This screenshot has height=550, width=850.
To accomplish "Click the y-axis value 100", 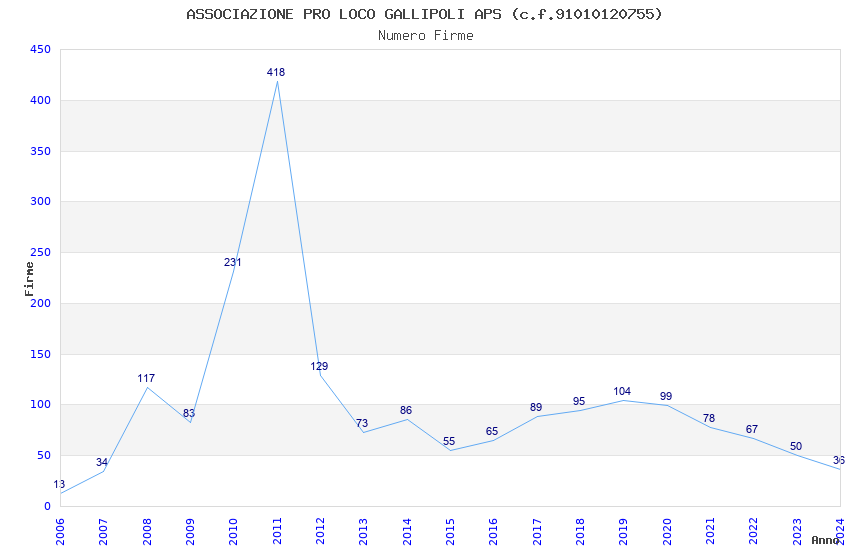I will pos(41,405).
